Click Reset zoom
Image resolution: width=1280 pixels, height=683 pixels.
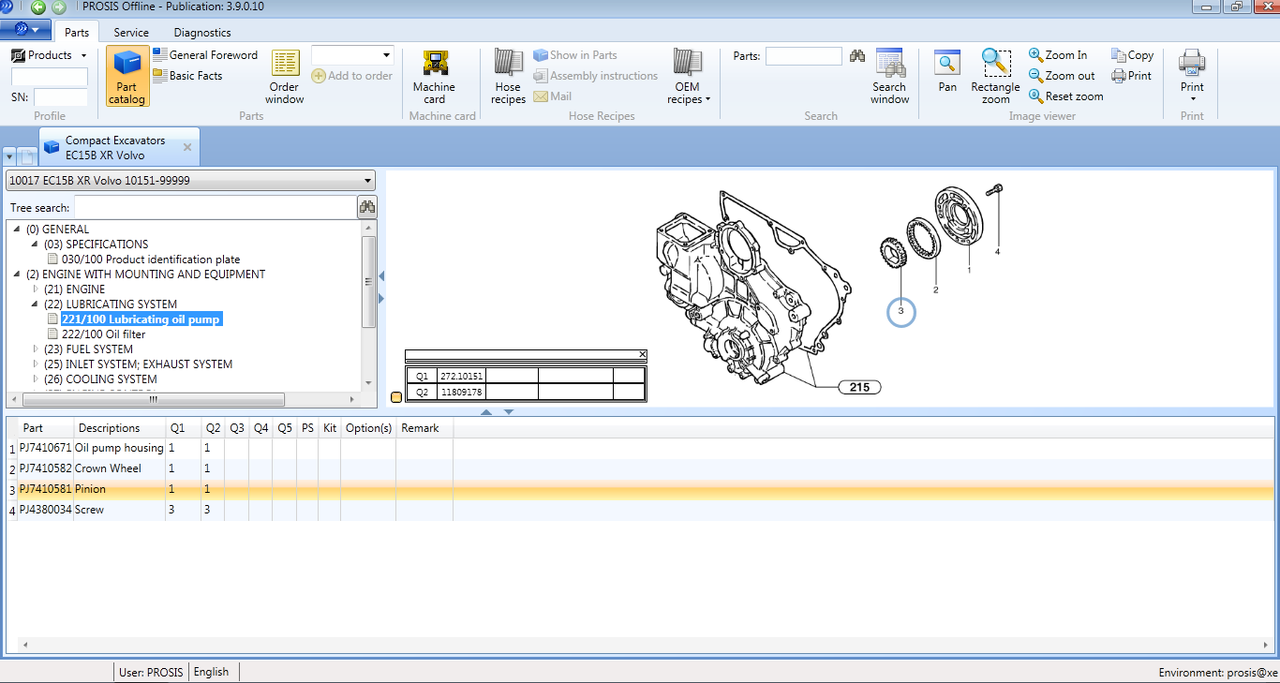[x=1066, y=96]
